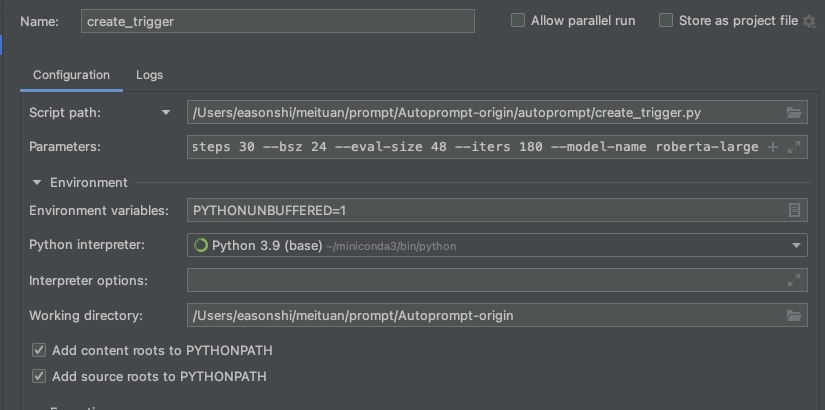This screenshot has height=410, width=825.
Task: Open the Python interpreter dropdown
Action: 797,245
